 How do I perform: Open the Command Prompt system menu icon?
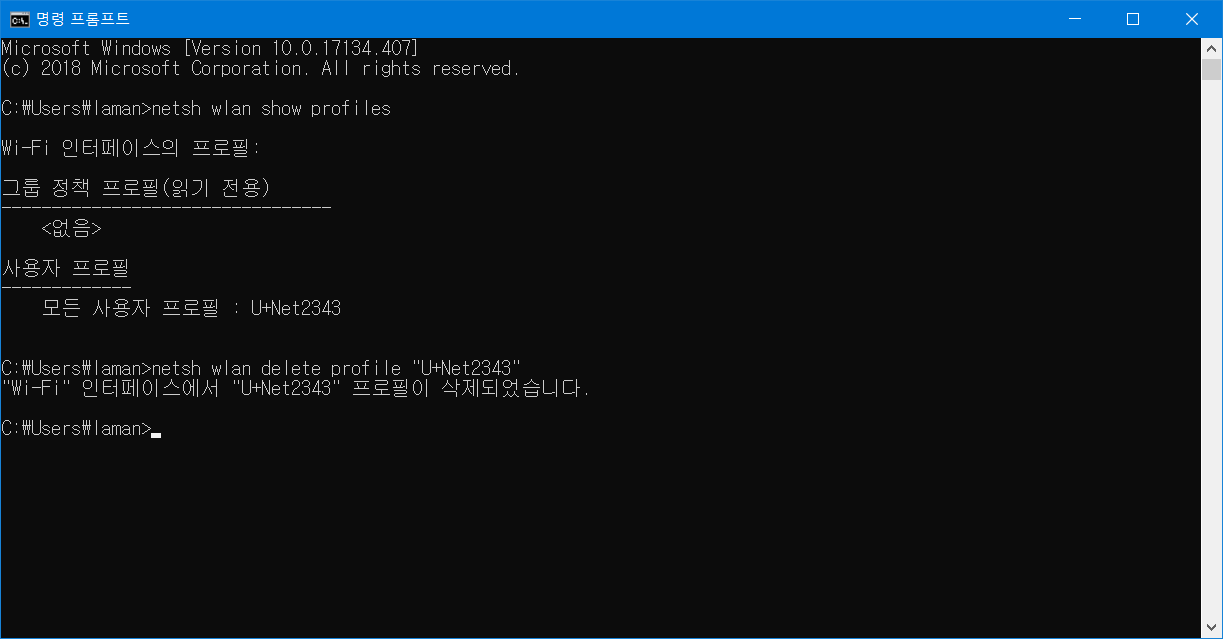(x=19, y=19)
